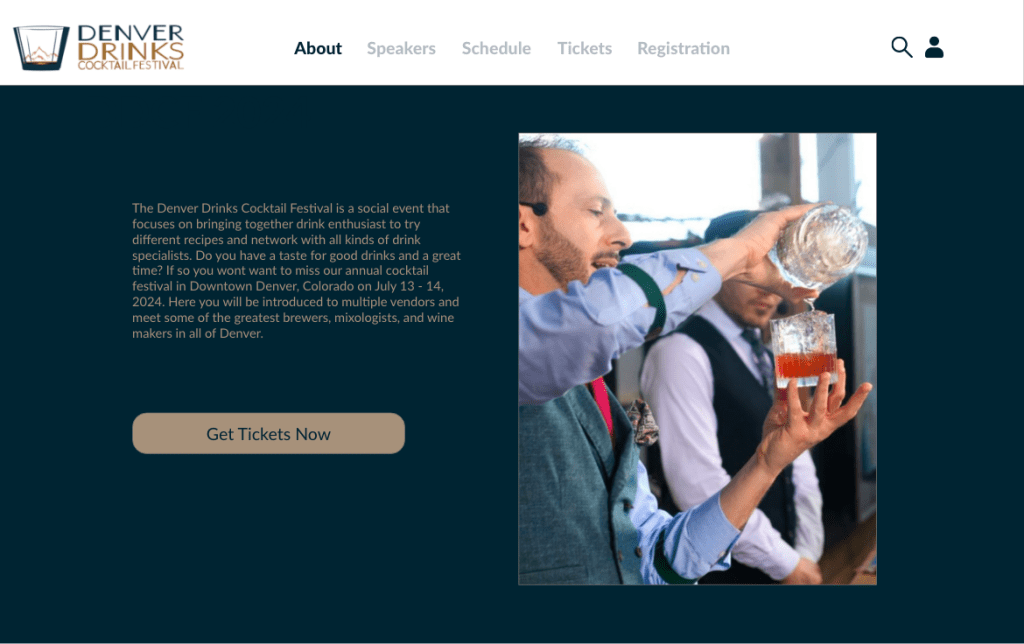The width and height of the screenshot is (1024, 644).
Task: Open the Registration page link
Action: pos(684,48)
